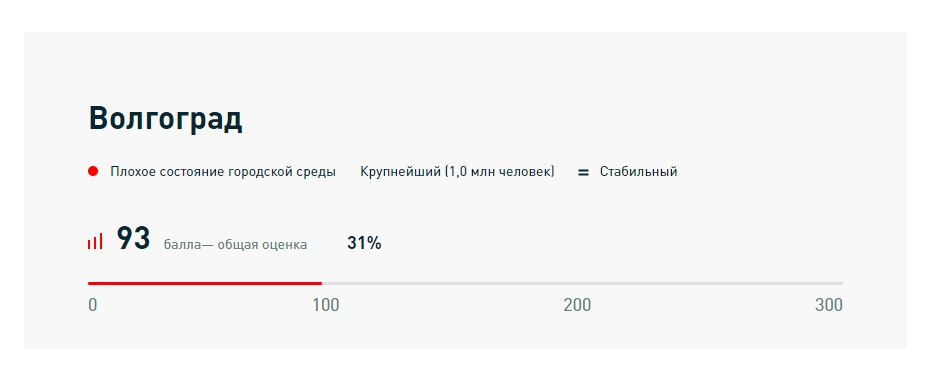Click the equals sign stability icon
The image size is (933, 384).
(583, 173)
